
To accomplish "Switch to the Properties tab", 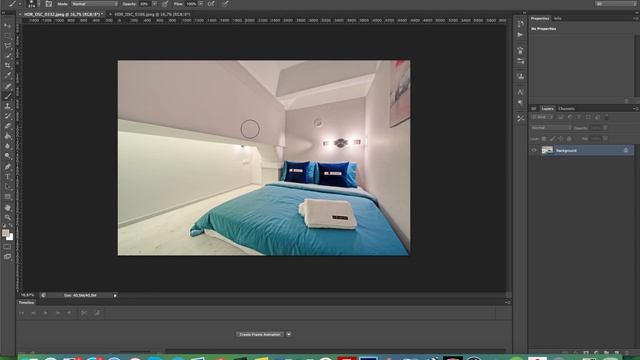I will [540, 18].
